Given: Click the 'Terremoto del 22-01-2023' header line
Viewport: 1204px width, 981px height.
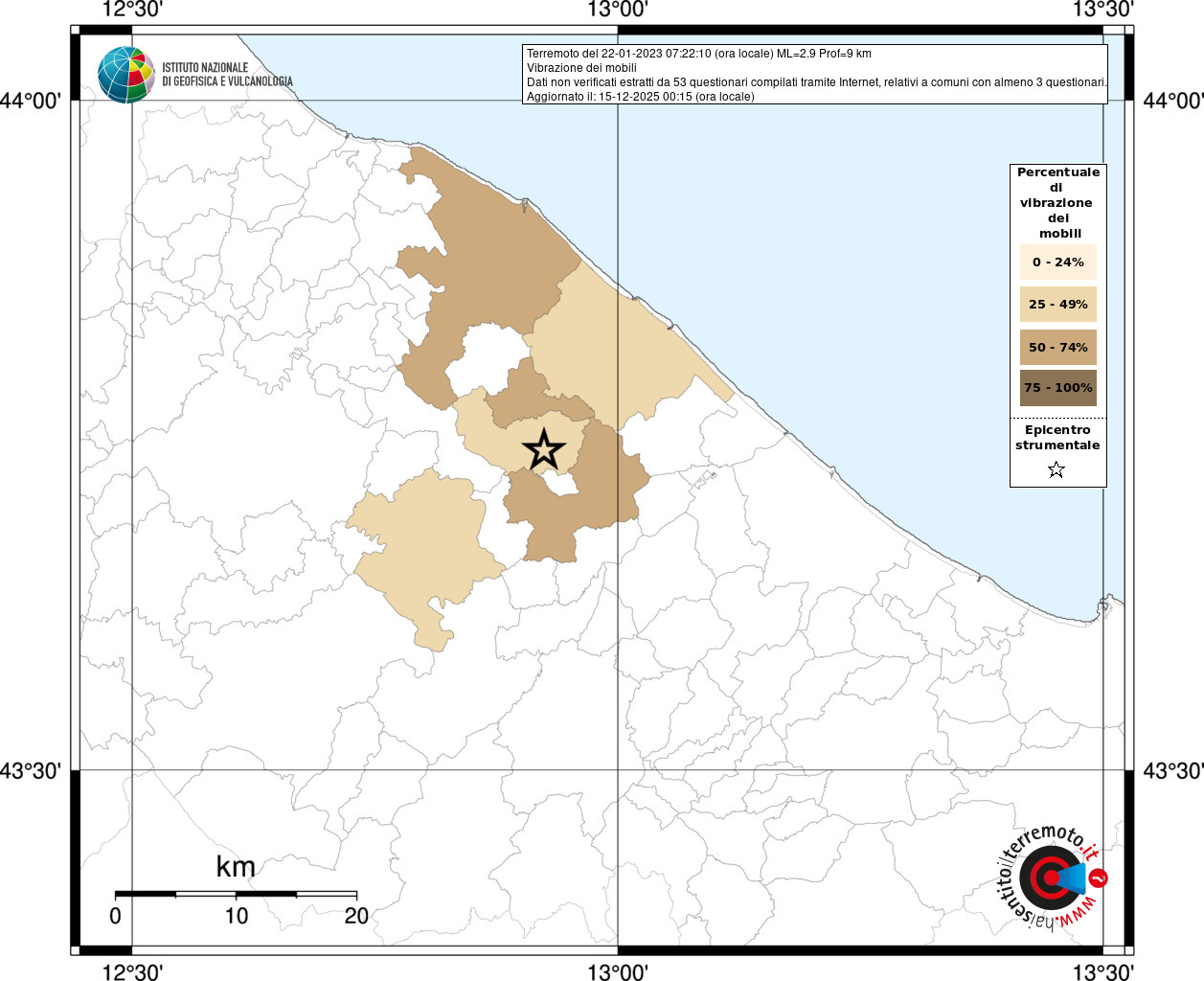Looking at the screenshot, I should (x=698, y=54).
